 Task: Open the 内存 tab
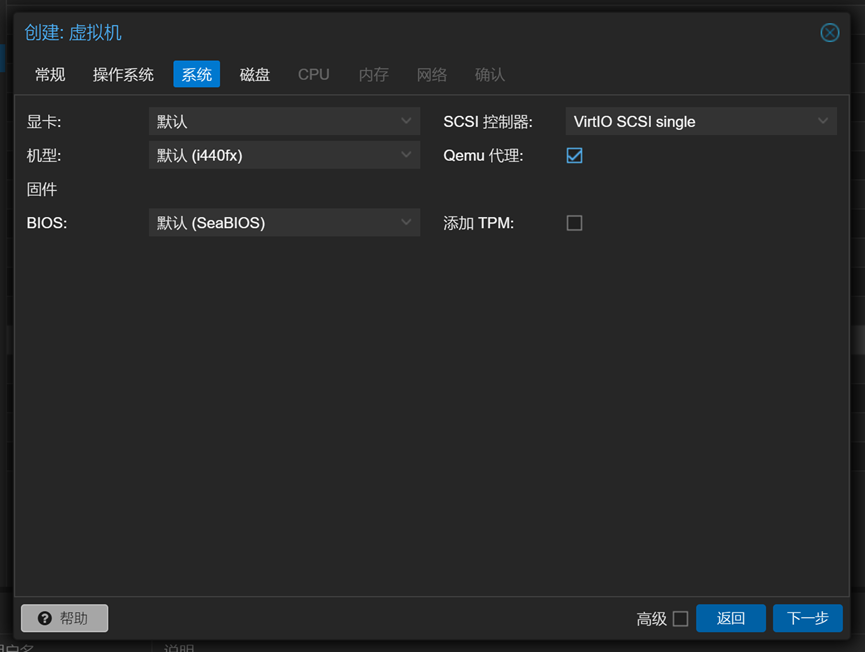pyautogui.click(x=373, y=74)
